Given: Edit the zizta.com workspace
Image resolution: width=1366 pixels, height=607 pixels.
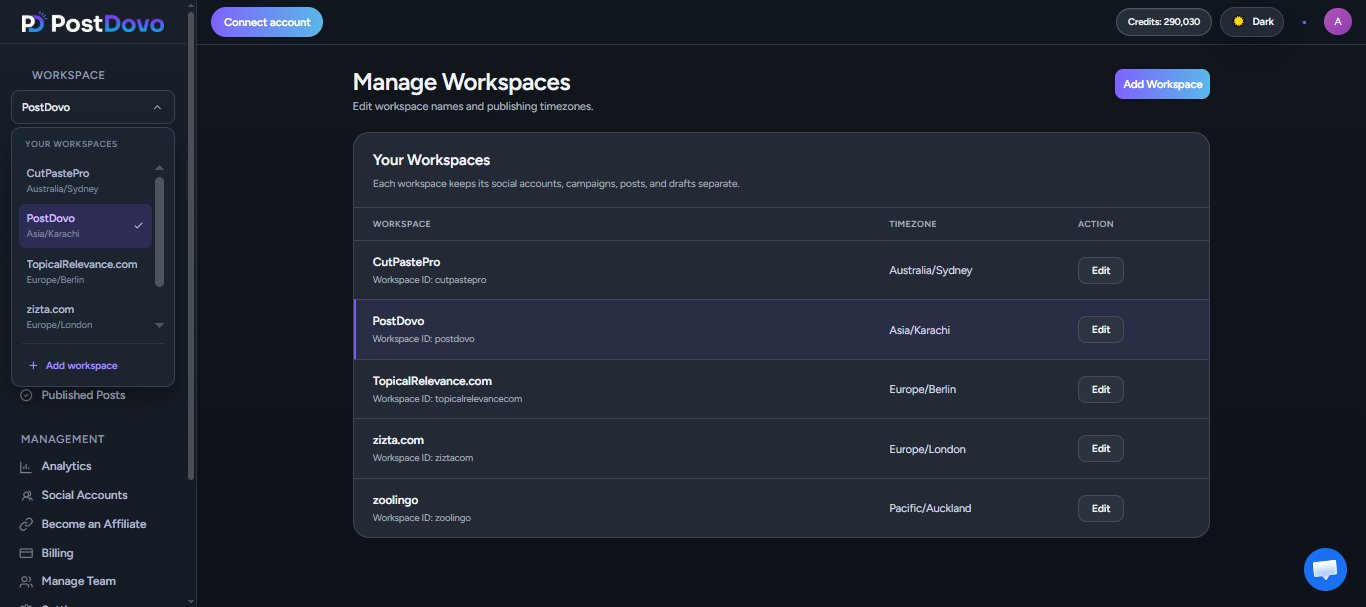Looking at the screenshot, I should click(1100, 449).
